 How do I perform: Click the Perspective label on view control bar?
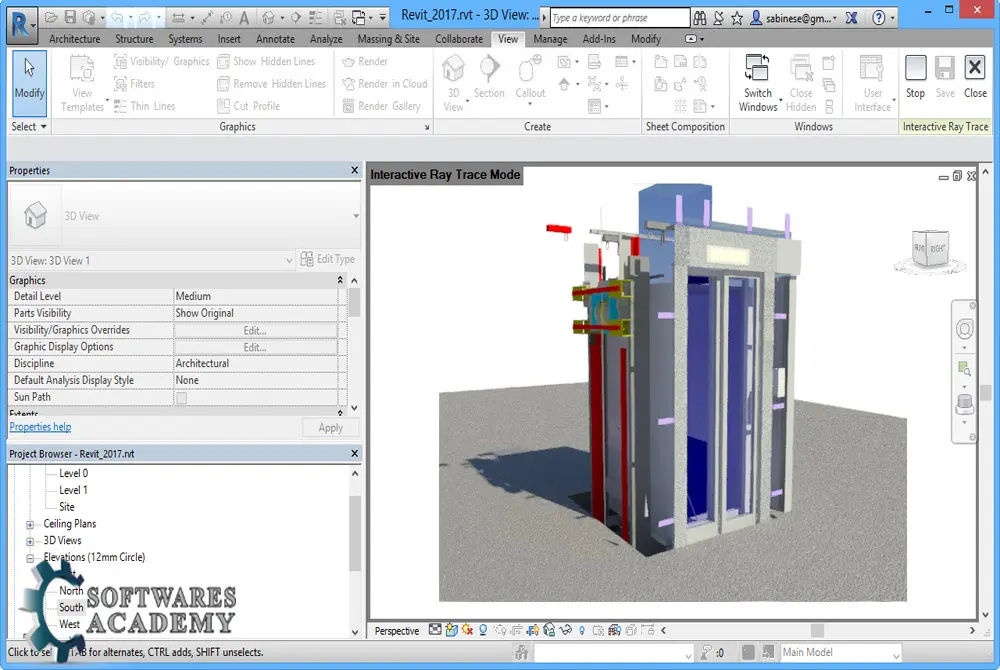[397, 630]
